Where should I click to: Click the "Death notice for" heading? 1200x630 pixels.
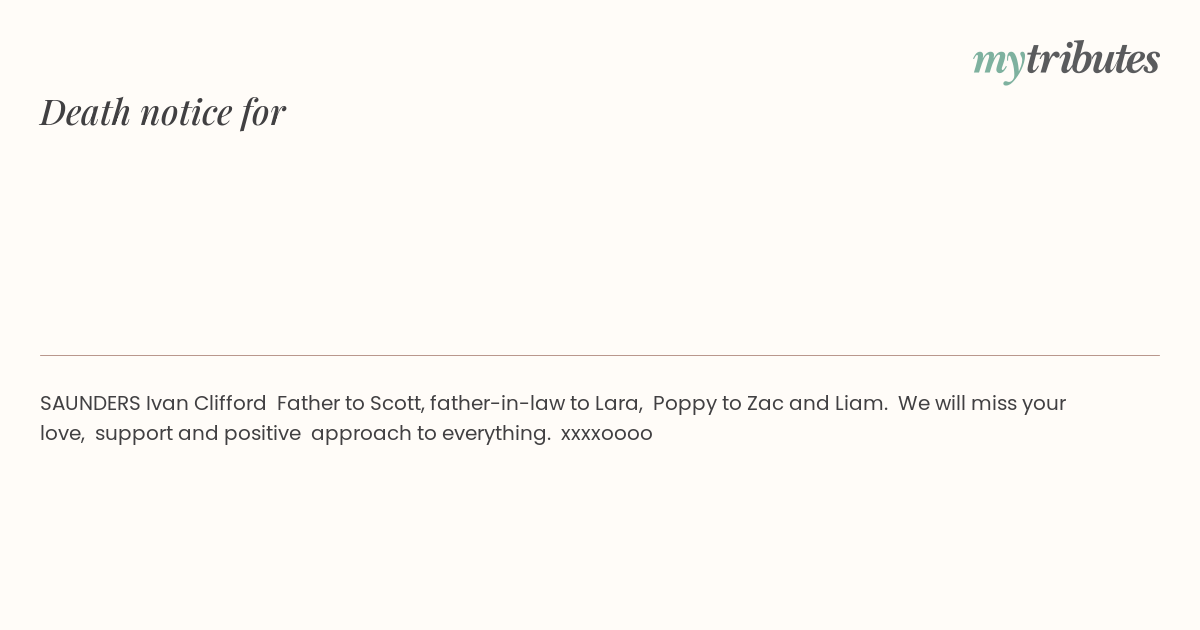(x=163, y=112)
